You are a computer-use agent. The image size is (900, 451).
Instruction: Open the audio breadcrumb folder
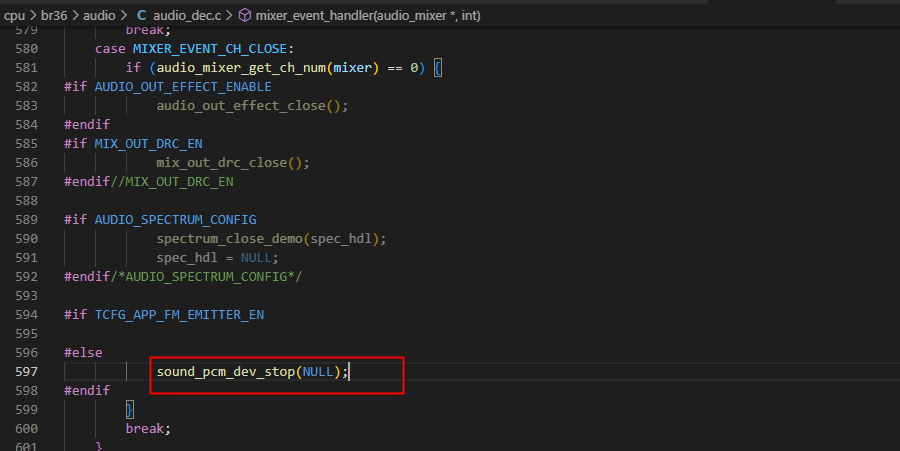(x=99, y=15)
